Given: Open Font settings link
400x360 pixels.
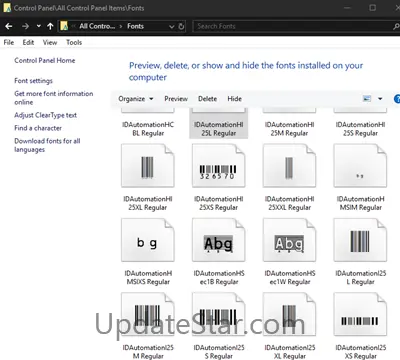Looking at the screenshot, I should (x=33, y=81).
